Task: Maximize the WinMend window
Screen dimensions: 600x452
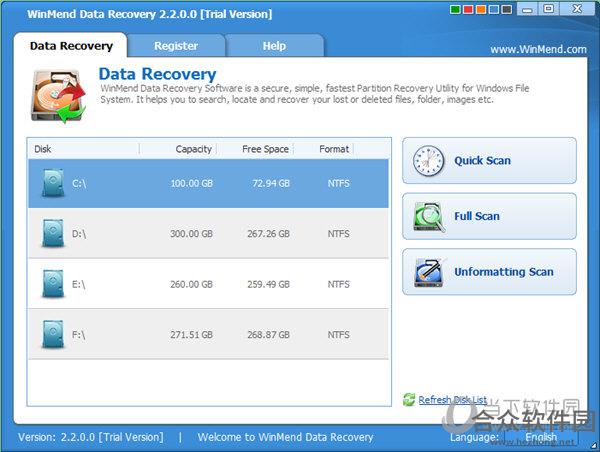Action: pos(549,9)
